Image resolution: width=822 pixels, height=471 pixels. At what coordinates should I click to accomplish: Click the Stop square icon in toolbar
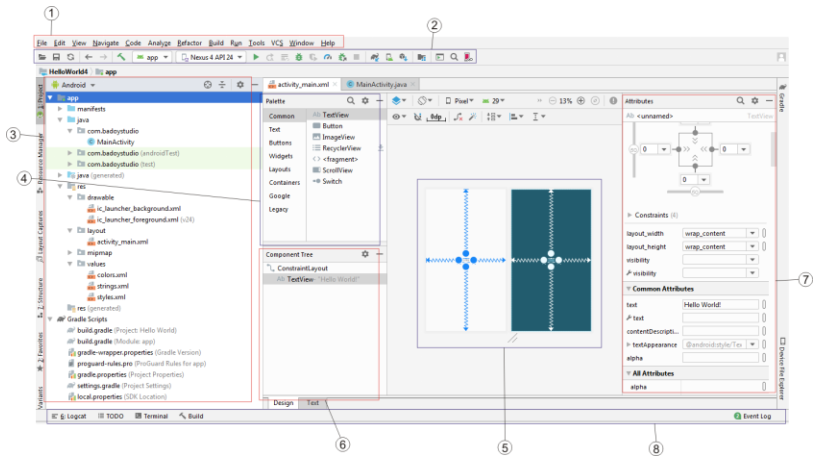click(x=356, y=57)
